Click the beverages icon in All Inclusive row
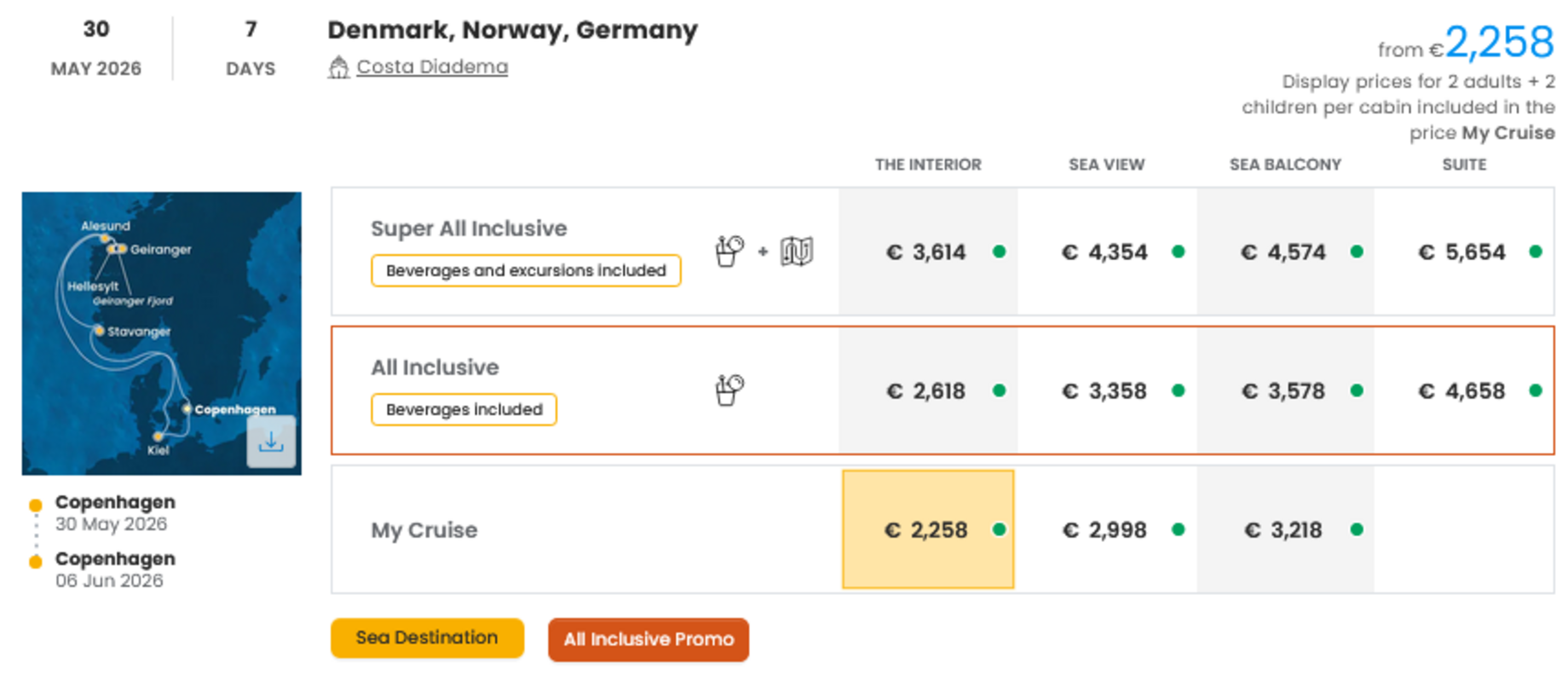Image resolution: width=1568 pixels, height=682 pixels. point(729,390)
